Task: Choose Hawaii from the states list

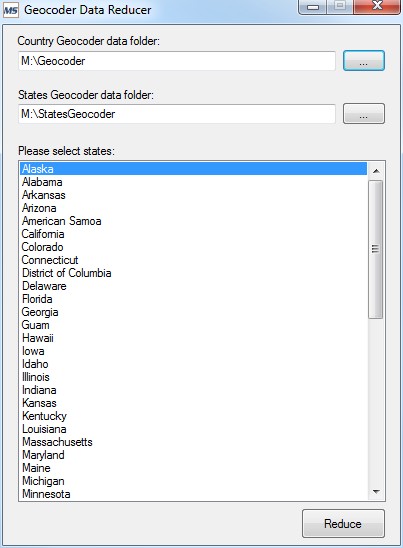Action: (x=193, y=338)
